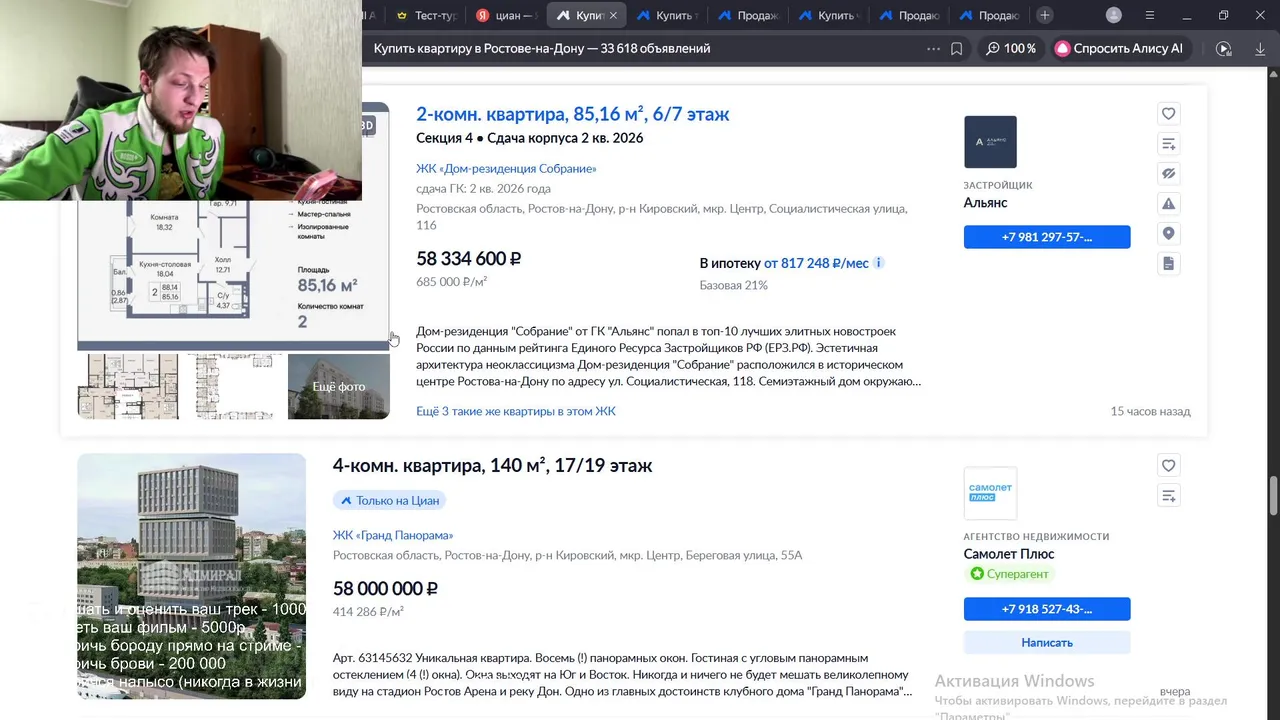Bookmark the page in the address bar
Screen dimensions: 1280x720
pyautogui.click(x=957, y=48)
